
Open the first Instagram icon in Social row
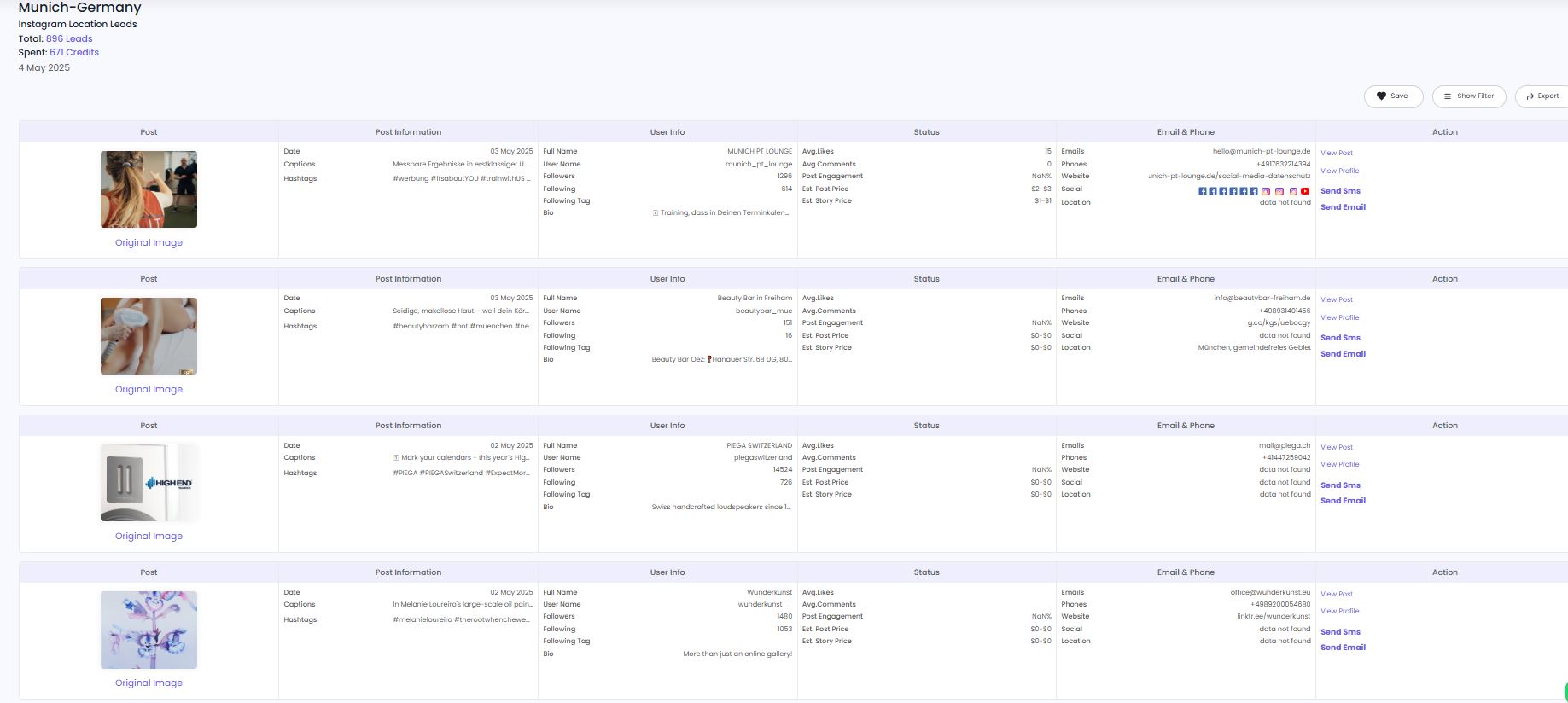pyautogui.click(x=1266, y=191)
